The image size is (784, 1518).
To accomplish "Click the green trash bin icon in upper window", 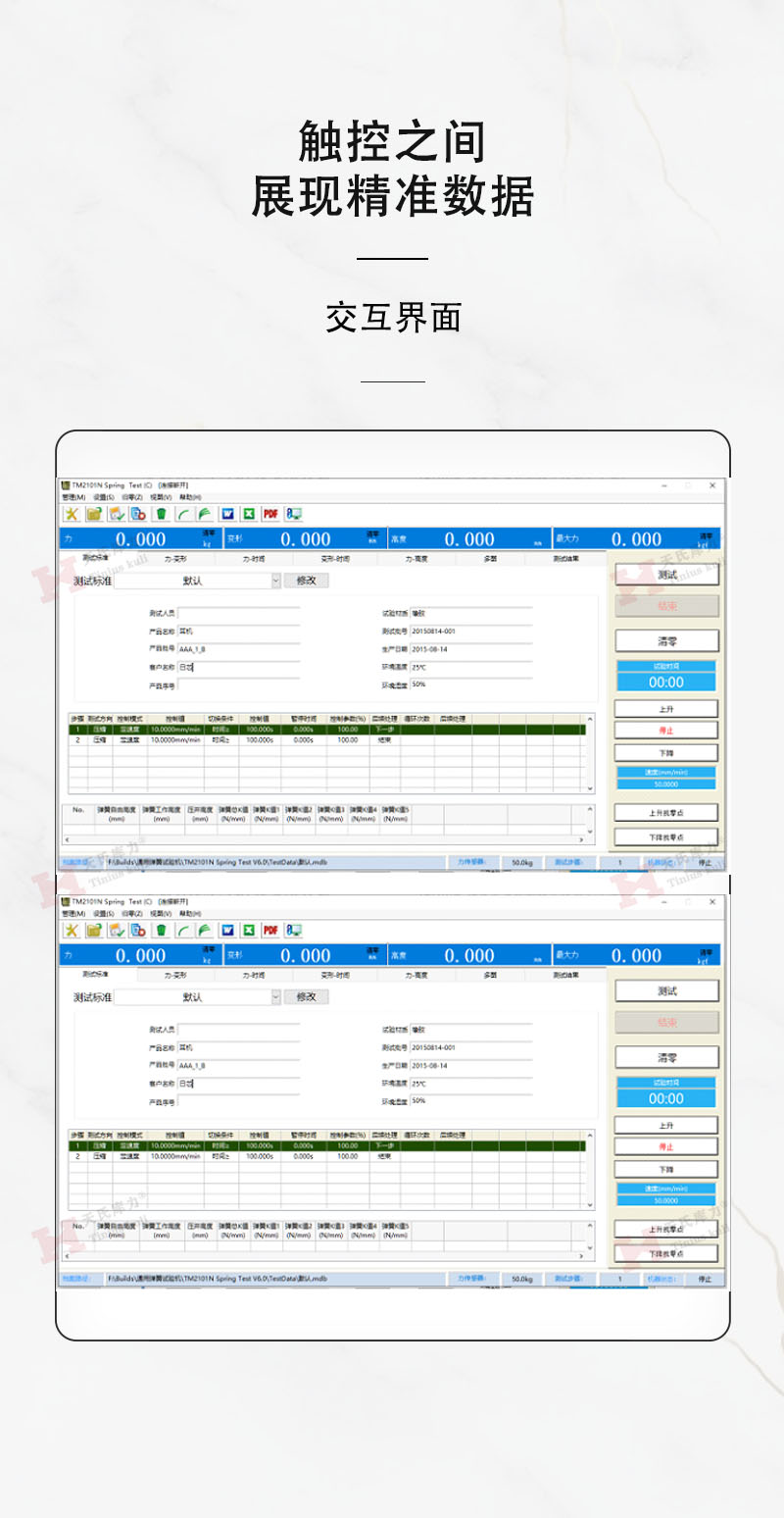I will click(x=161, y=514).
